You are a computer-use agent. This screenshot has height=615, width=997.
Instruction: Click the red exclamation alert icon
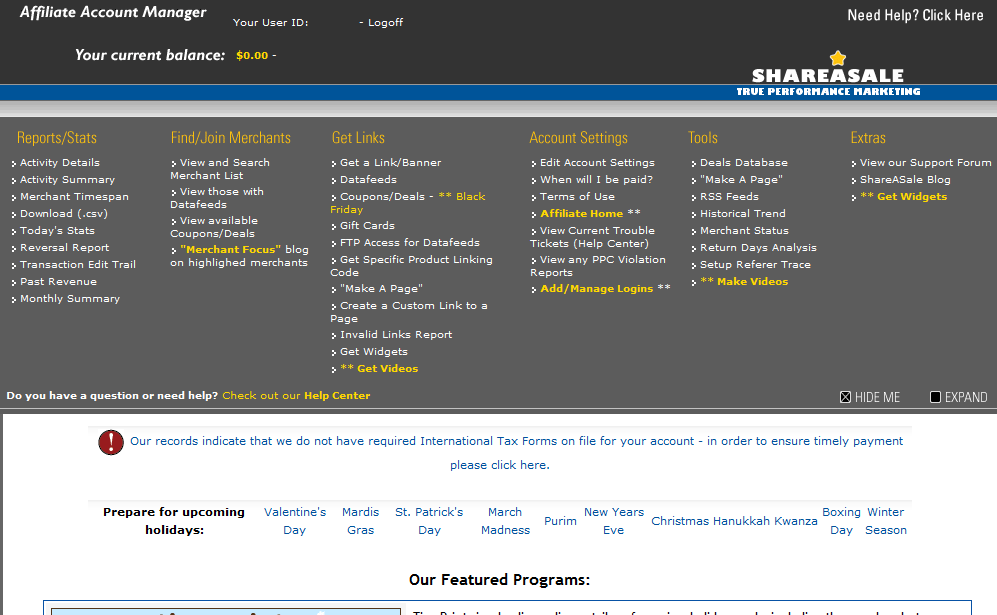tap(111, 442)
